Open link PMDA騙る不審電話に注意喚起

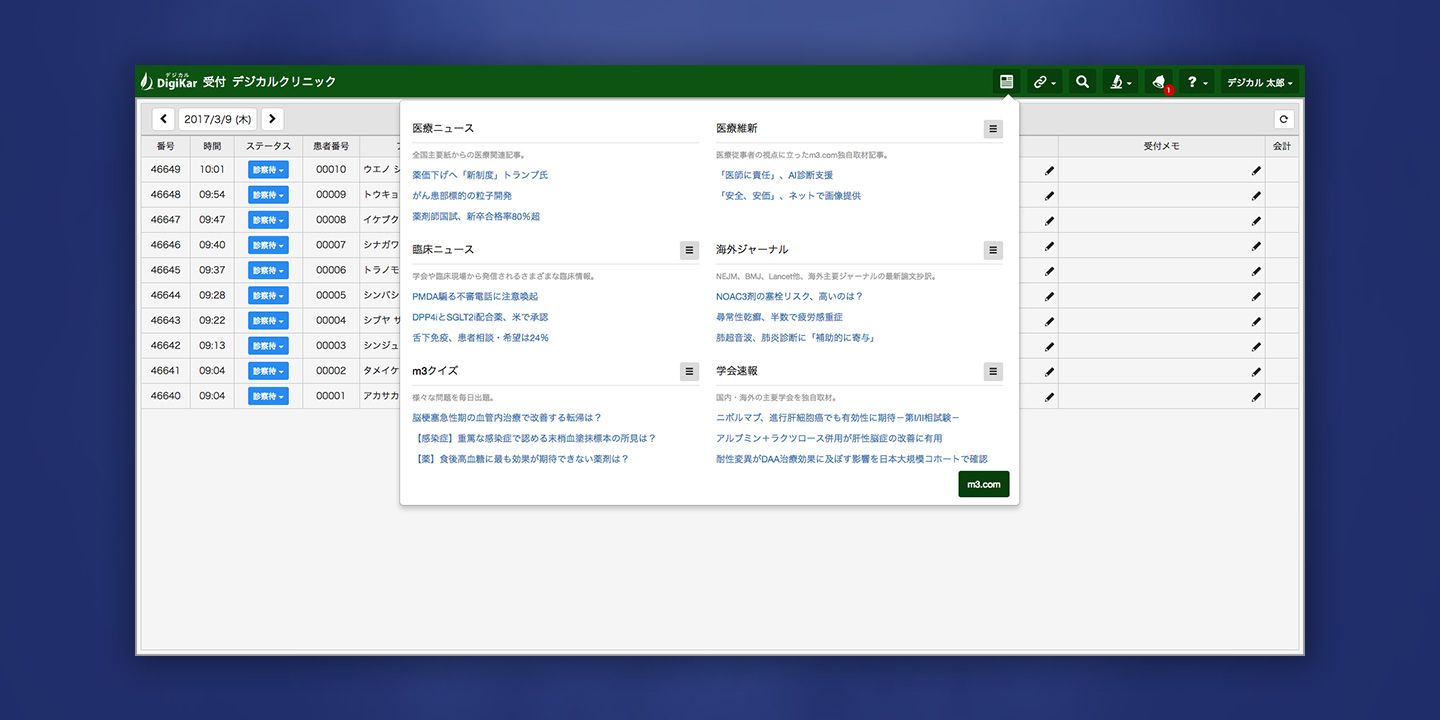point(475,296)
